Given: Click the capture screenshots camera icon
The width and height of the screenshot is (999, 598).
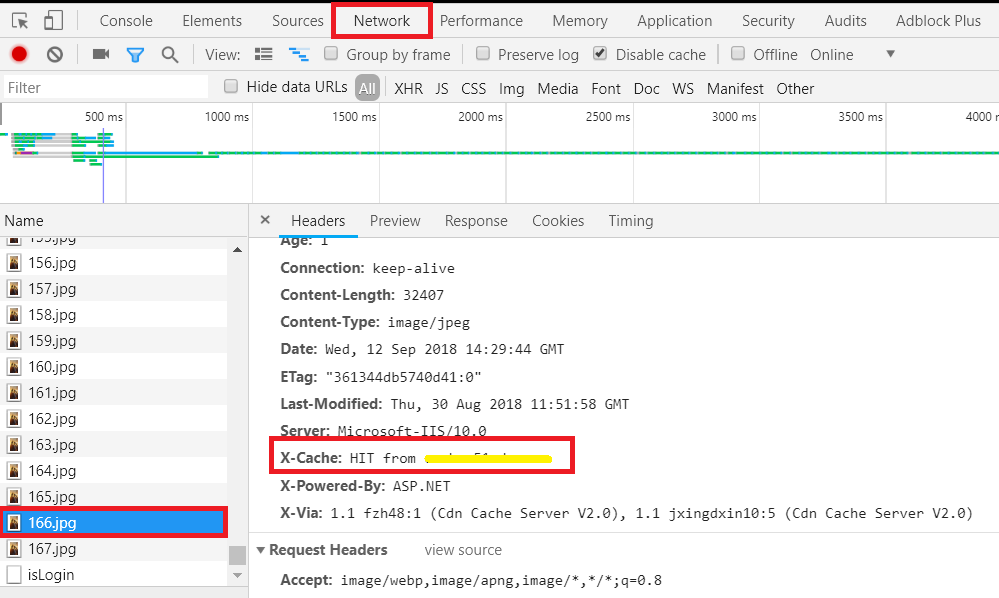Looking at the screenshot, I should [100, 55].
